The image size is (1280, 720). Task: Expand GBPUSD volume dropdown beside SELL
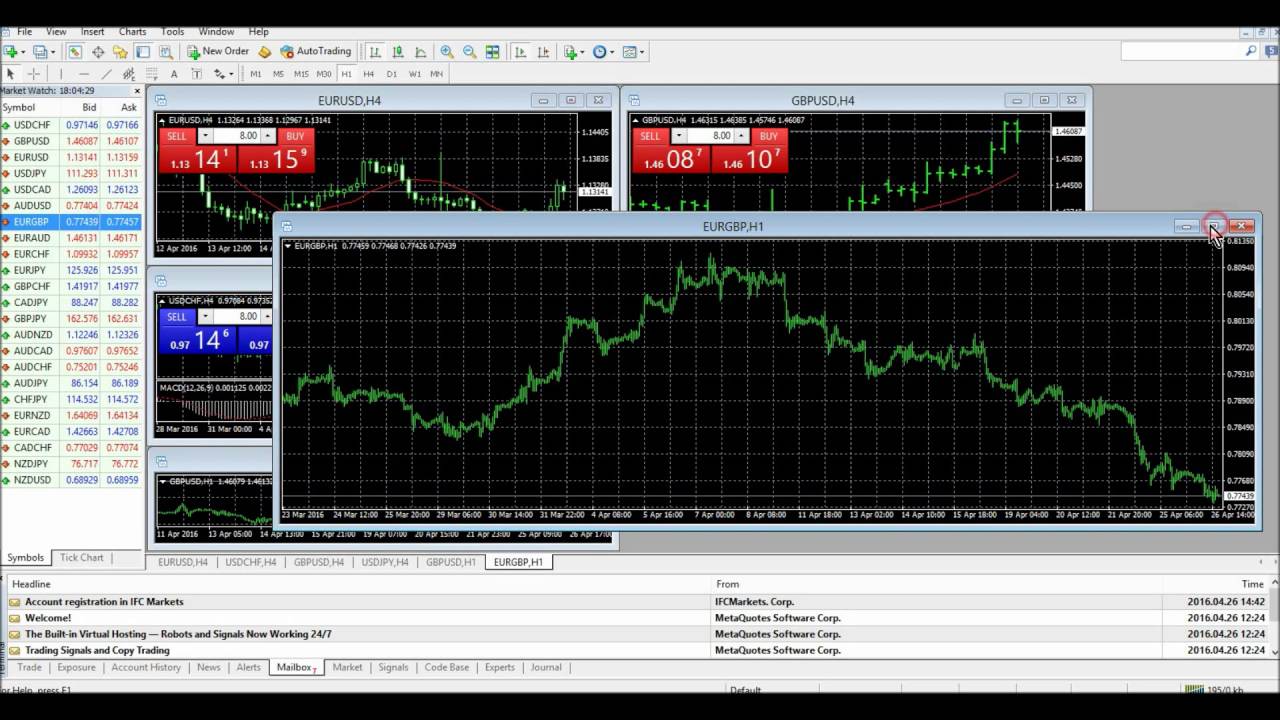coord(679,136)
